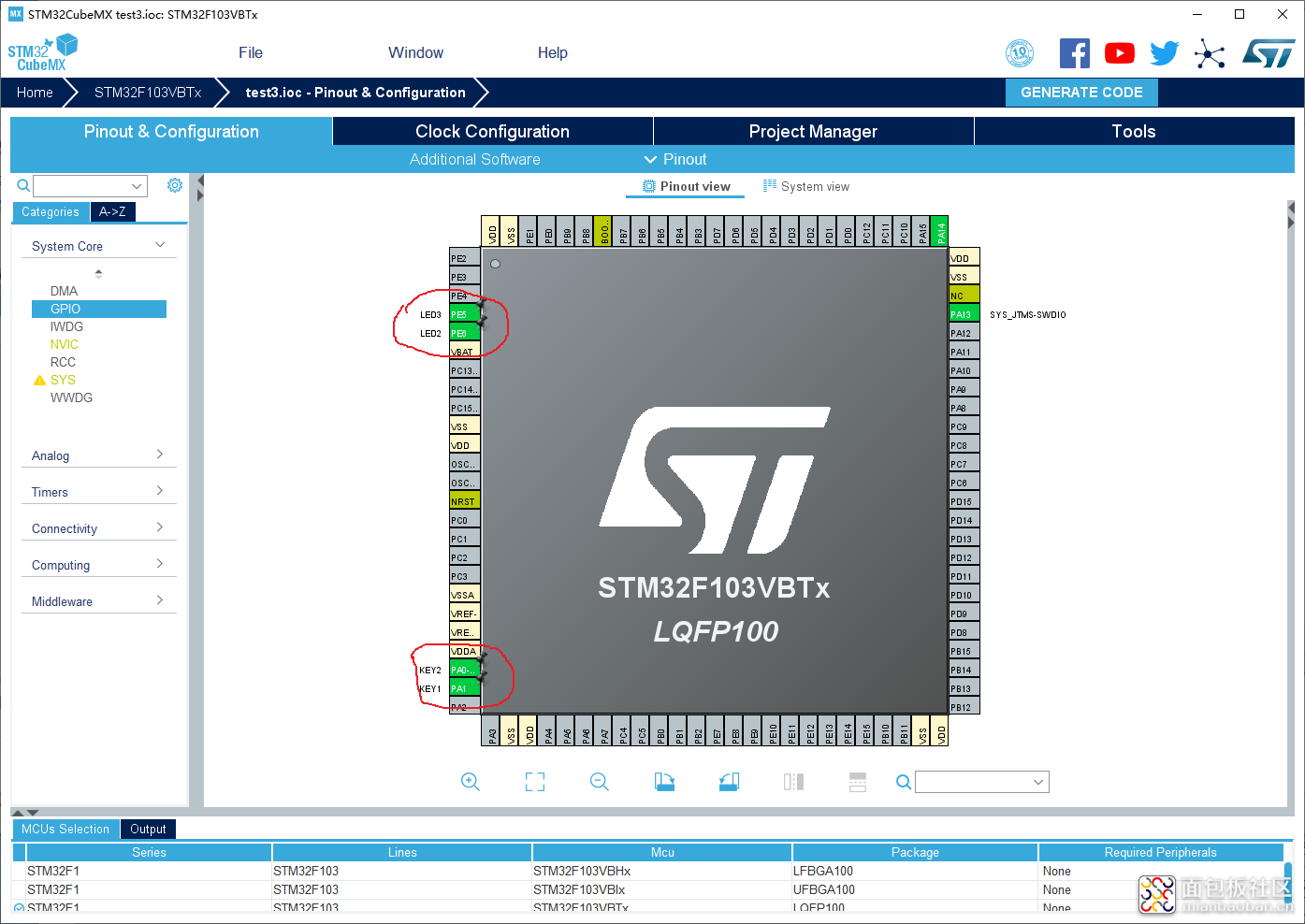Click the green PE5 pin labeled LED3
The width and height of the screenshot is (1305, 924).
(465, 314)
